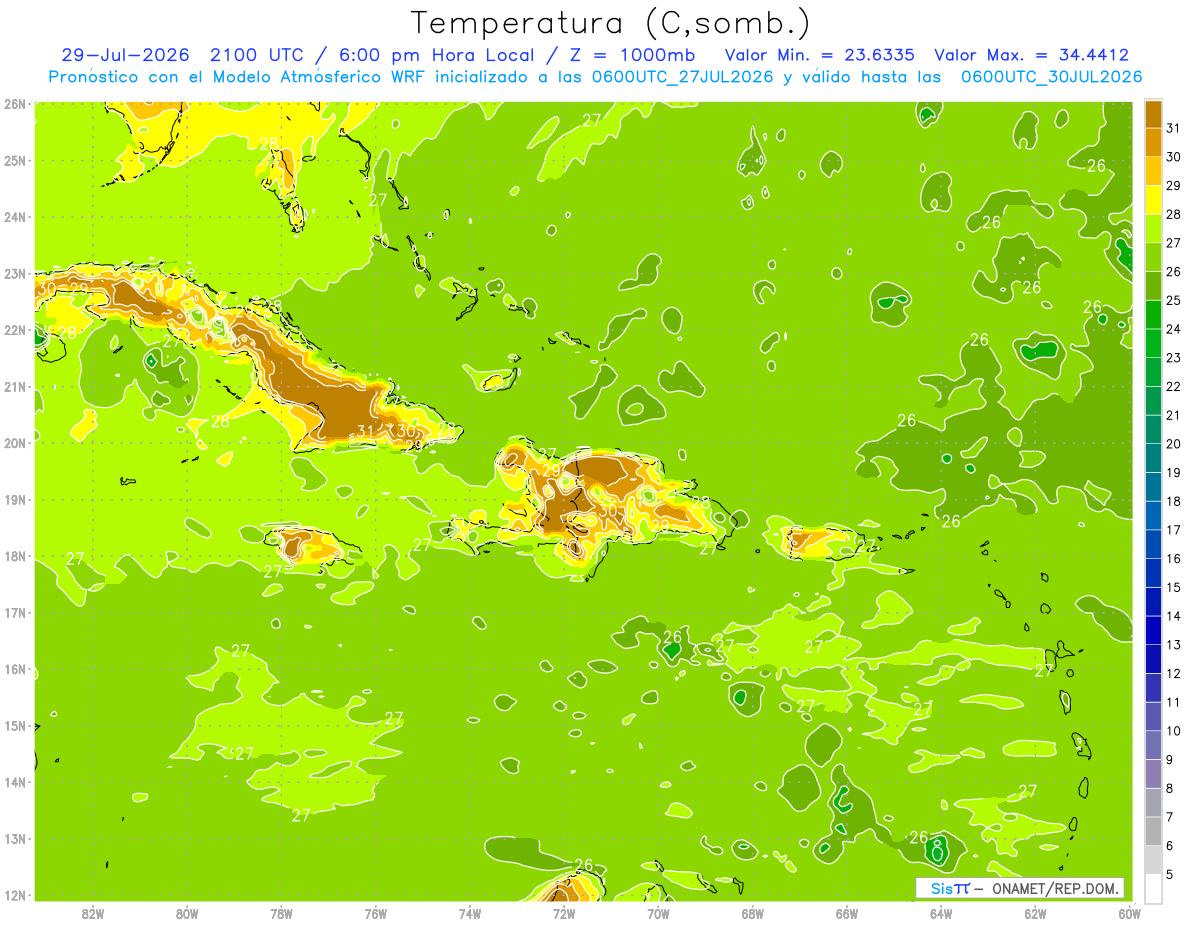This screenshot has height=927, width=1200.
Task: Click legend swatch between 28 and 29
Action: pos(1154,200)
